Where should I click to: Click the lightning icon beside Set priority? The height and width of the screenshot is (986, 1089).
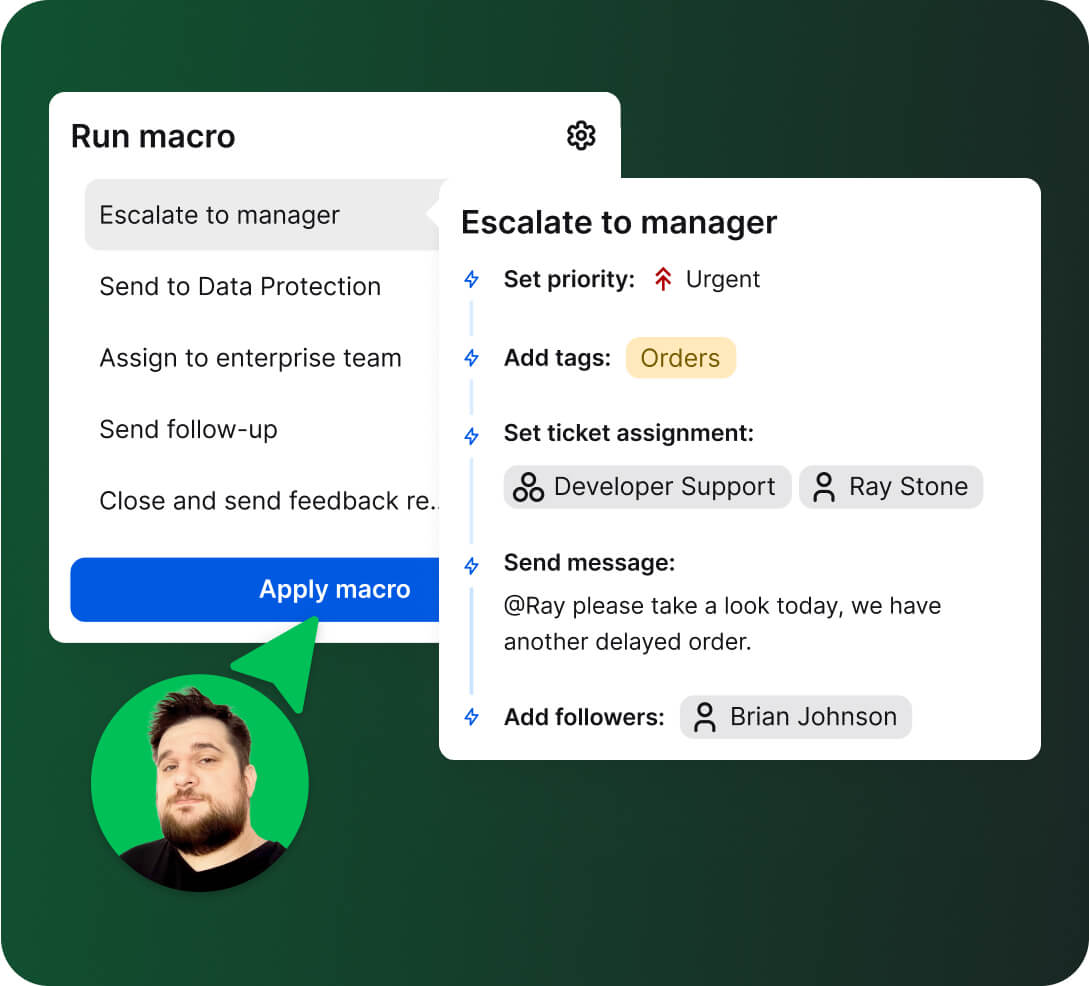[x=471, y=280]
